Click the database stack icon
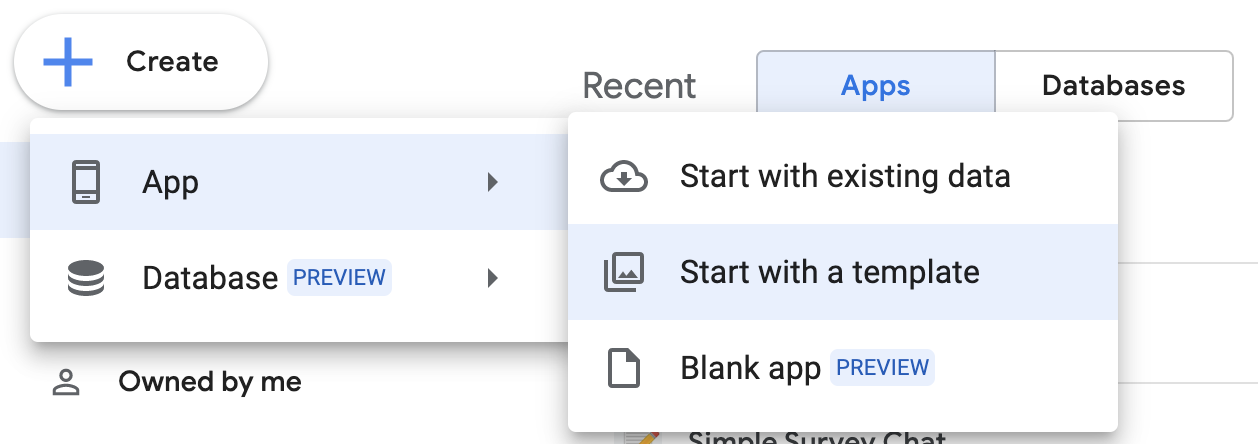 86,277
